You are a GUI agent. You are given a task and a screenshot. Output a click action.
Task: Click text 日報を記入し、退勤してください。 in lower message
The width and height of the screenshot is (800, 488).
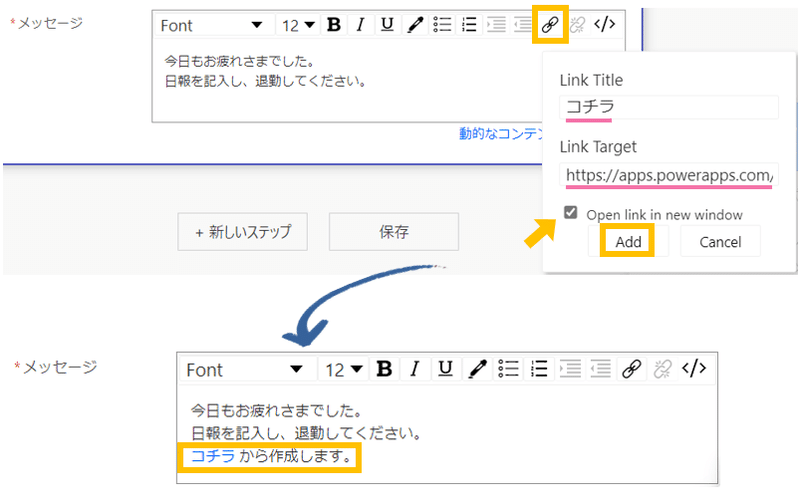click(306, 433)
